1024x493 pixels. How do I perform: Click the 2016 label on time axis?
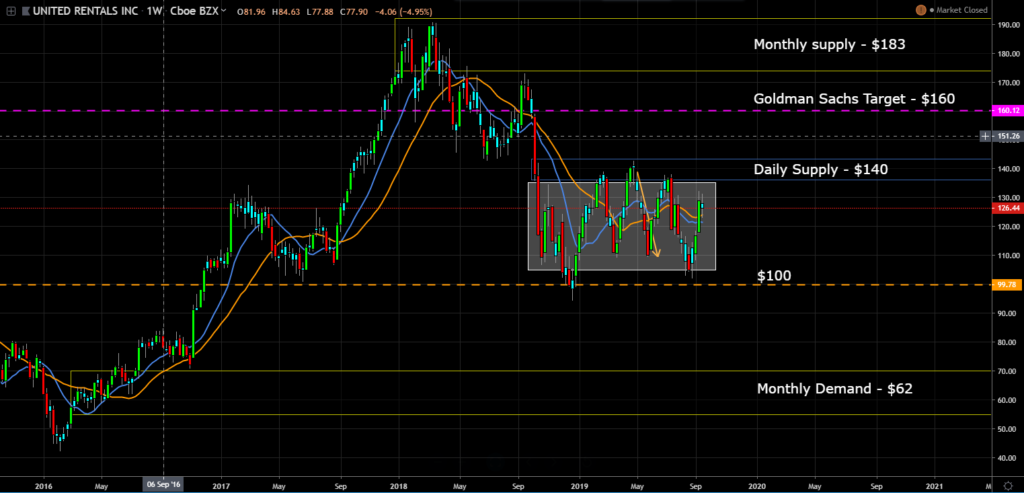click(44, 486)
